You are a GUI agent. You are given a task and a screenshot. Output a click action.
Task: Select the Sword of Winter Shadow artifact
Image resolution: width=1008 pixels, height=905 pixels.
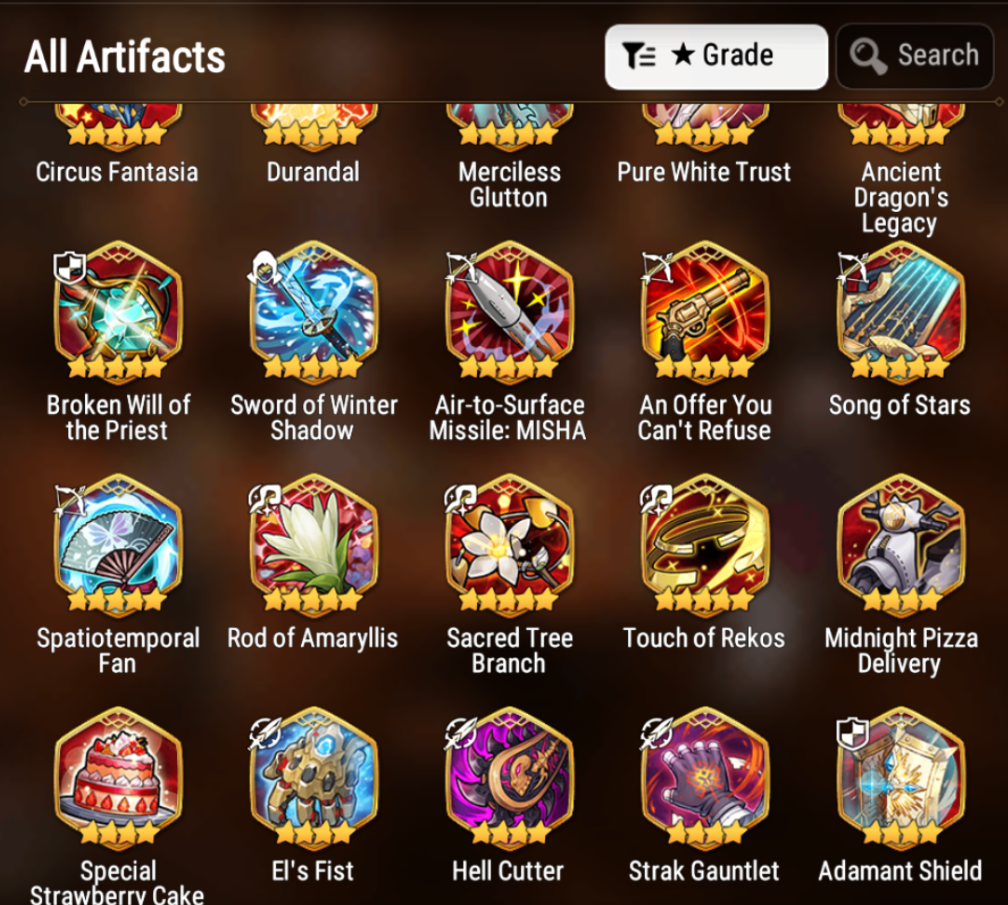click(x=314, y=310)
